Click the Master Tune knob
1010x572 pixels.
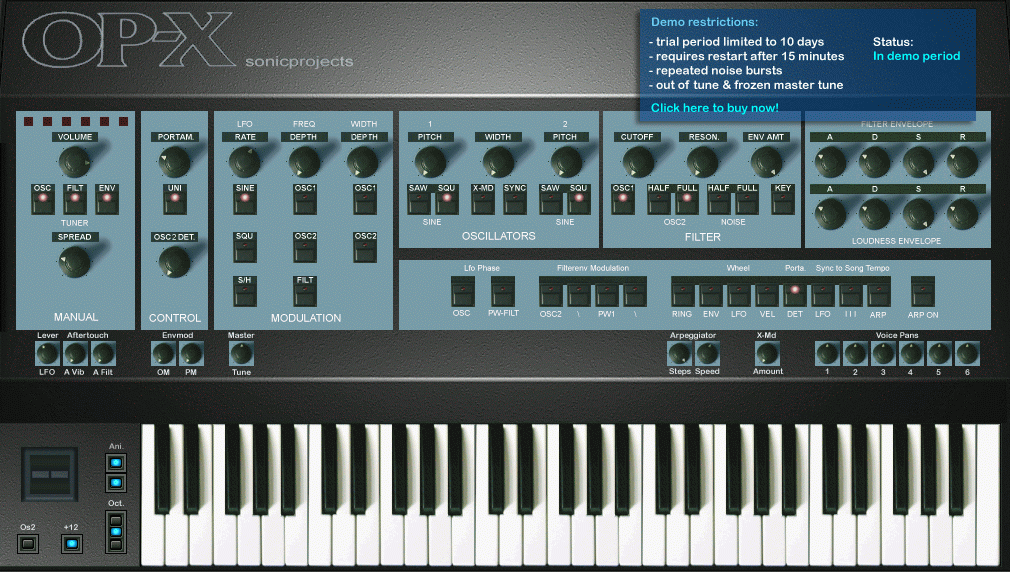241,353
